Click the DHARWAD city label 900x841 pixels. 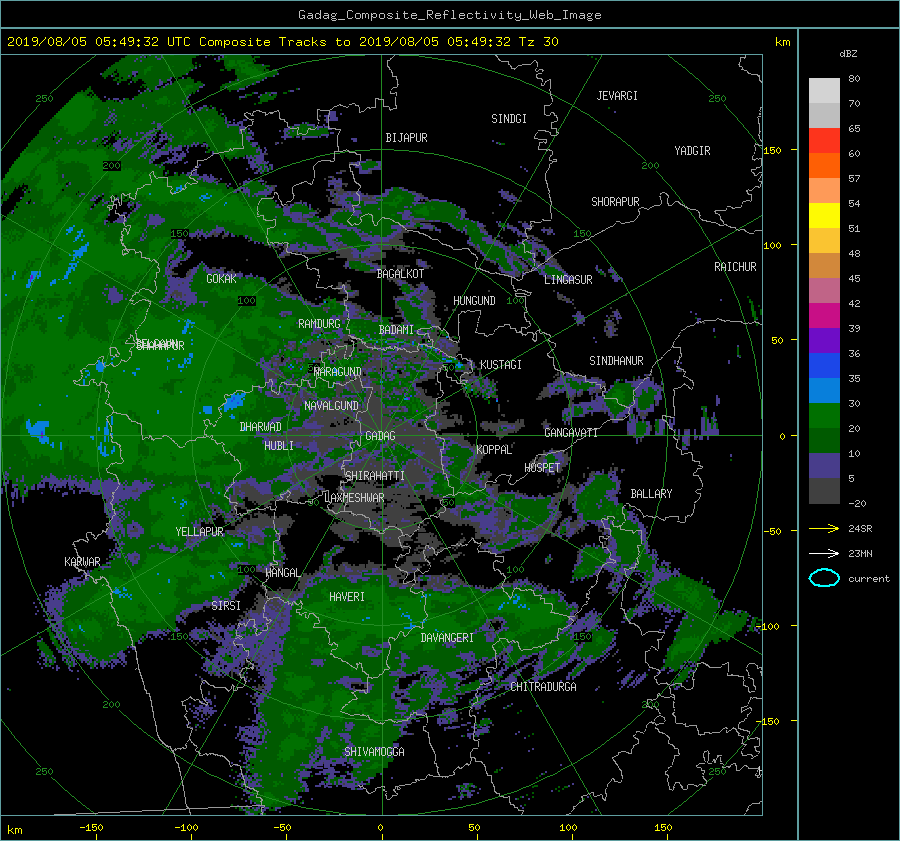coord(261,427)
